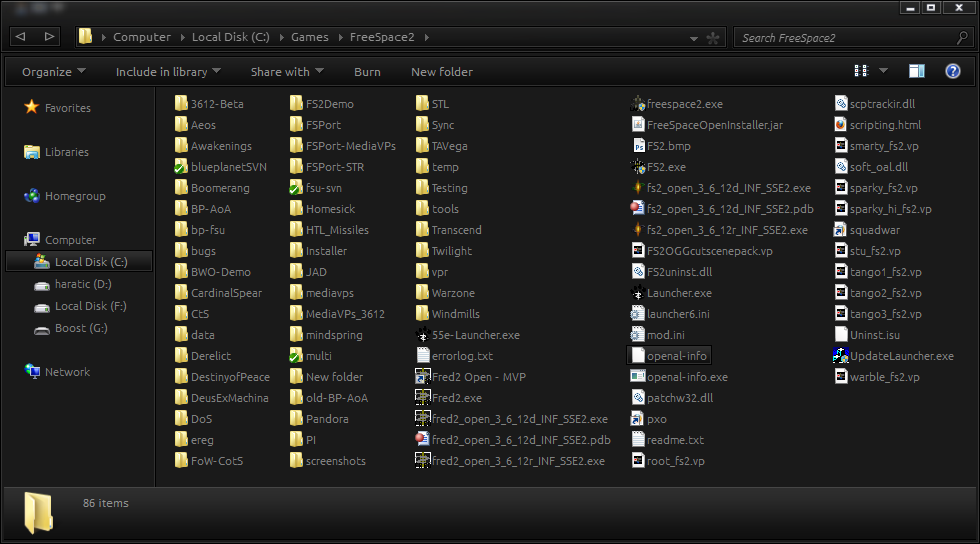This screenshot has width=980, height=544.
Task: Select UpdateLauncher.exe file
Action: point(894,356)
